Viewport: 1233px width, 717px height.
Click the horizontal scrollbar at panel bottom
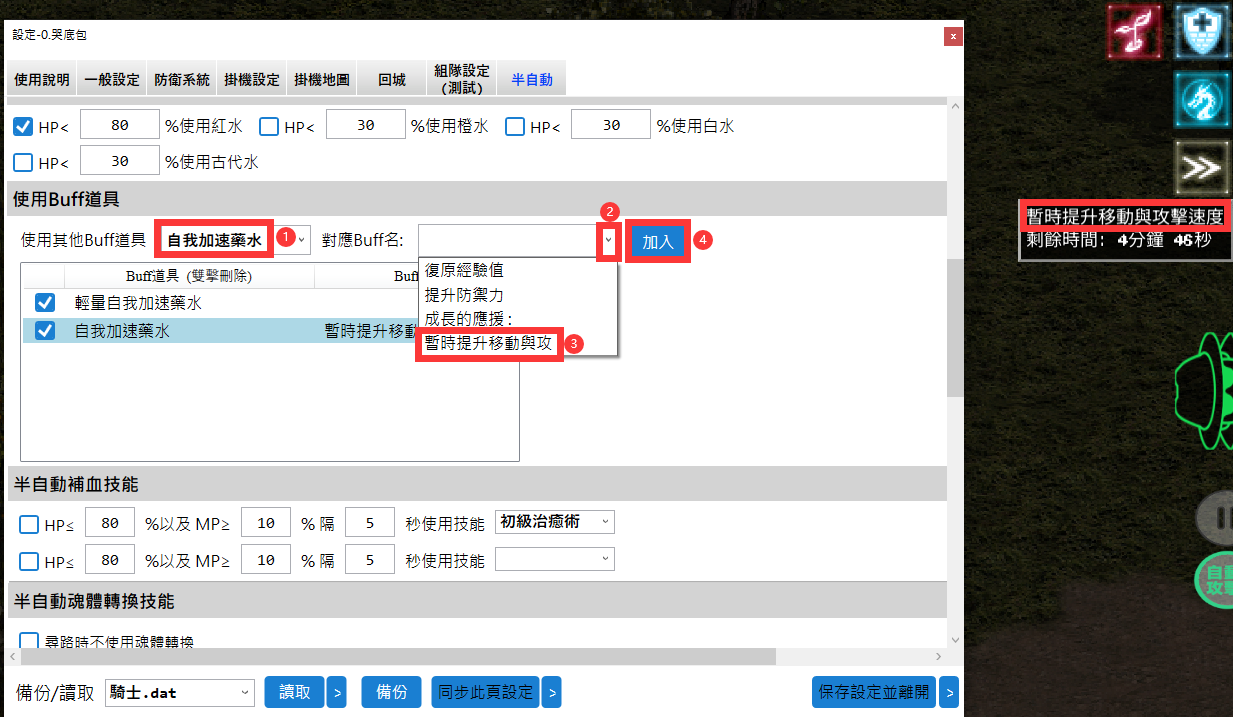coord(400,657)
